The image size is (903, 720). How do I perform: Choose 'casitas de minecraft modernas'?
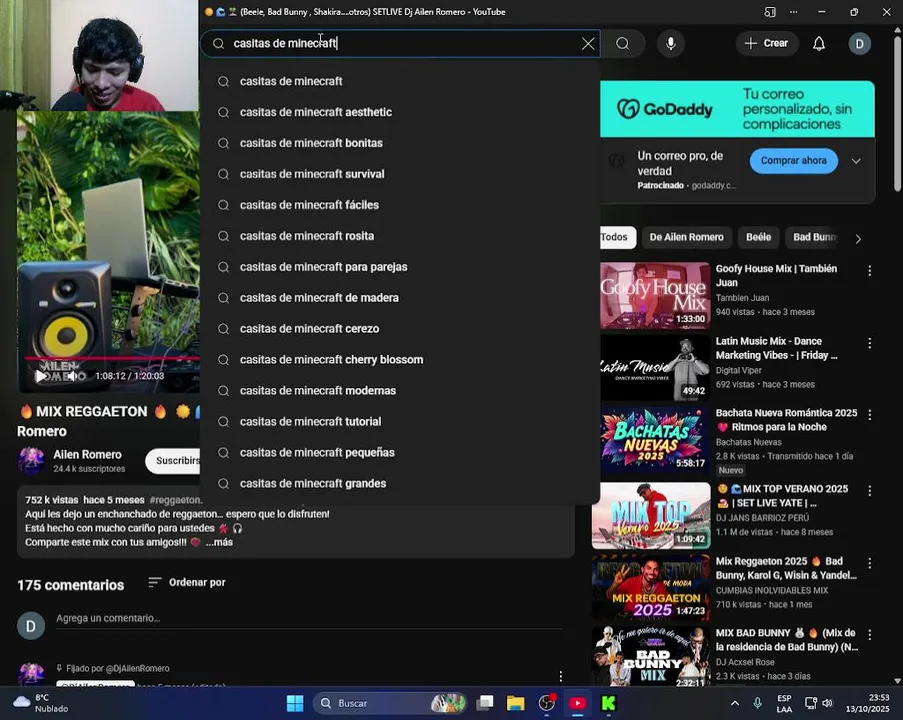[400, 391]
